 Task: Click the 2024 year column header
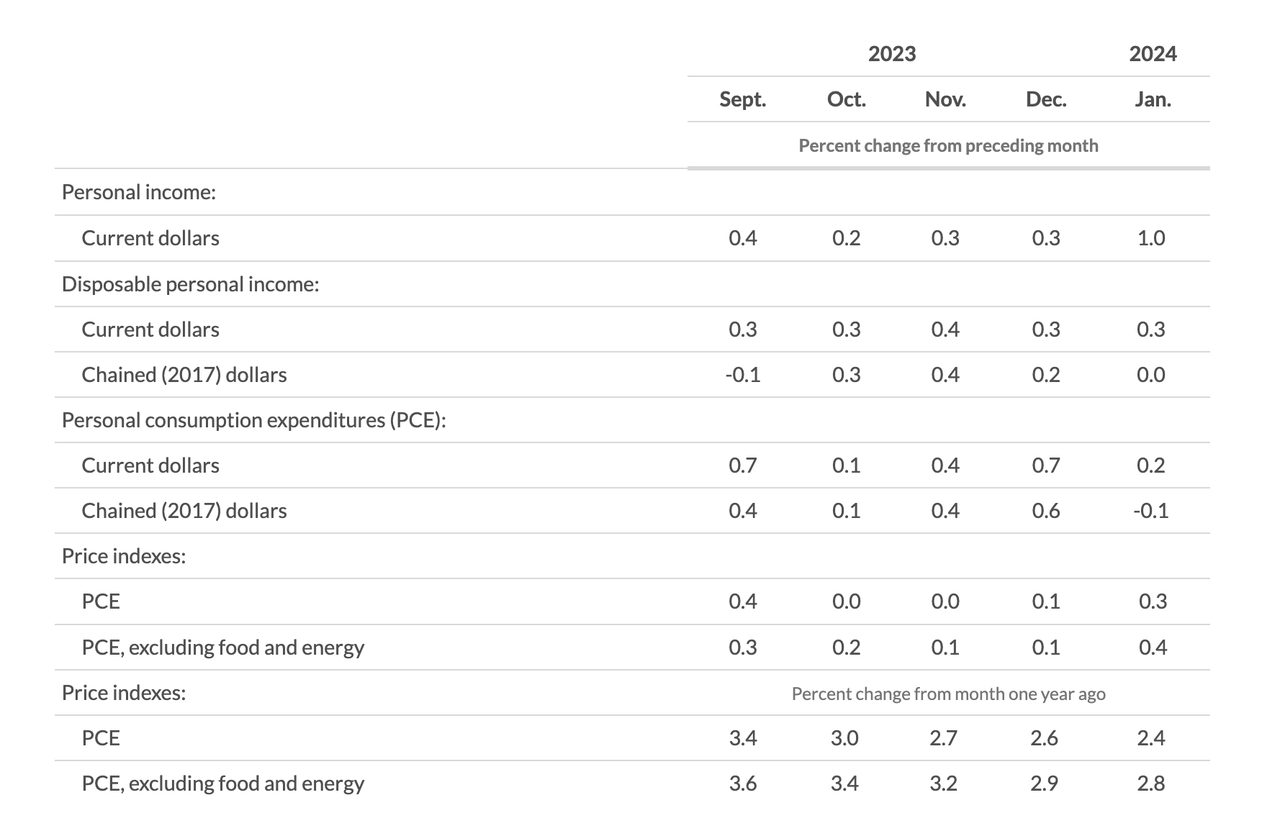[1152, 54]
